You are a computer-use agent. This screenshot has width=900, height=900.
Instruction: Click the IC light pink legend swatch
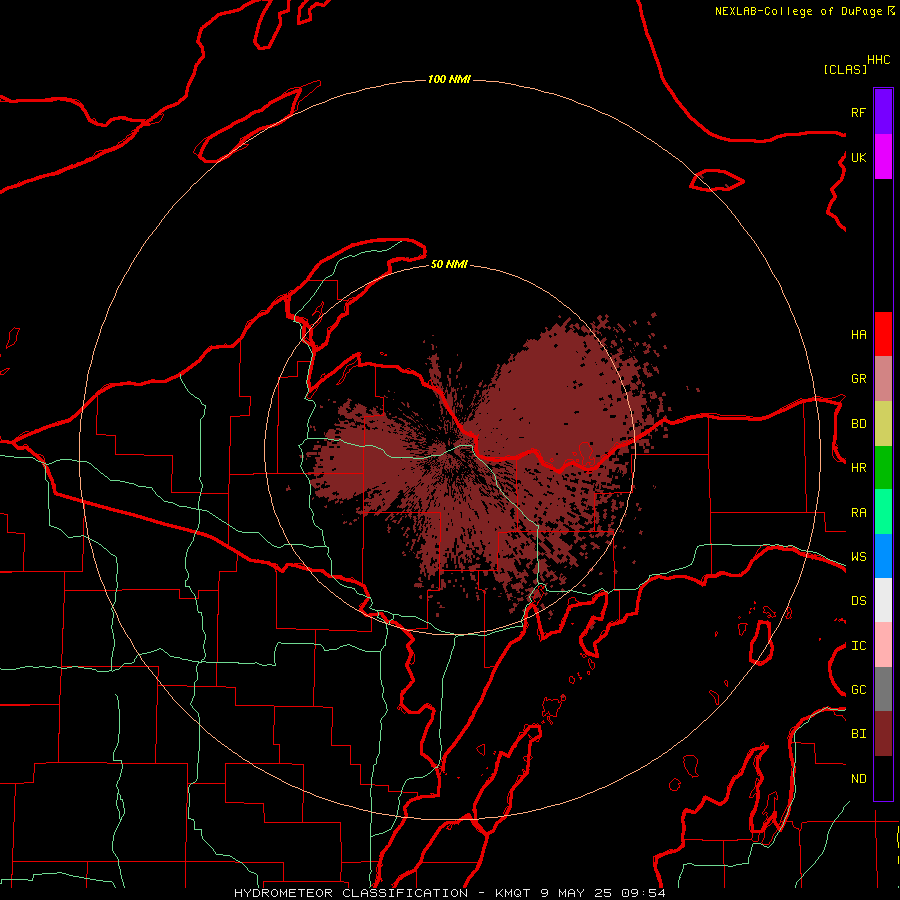(883, 645)
